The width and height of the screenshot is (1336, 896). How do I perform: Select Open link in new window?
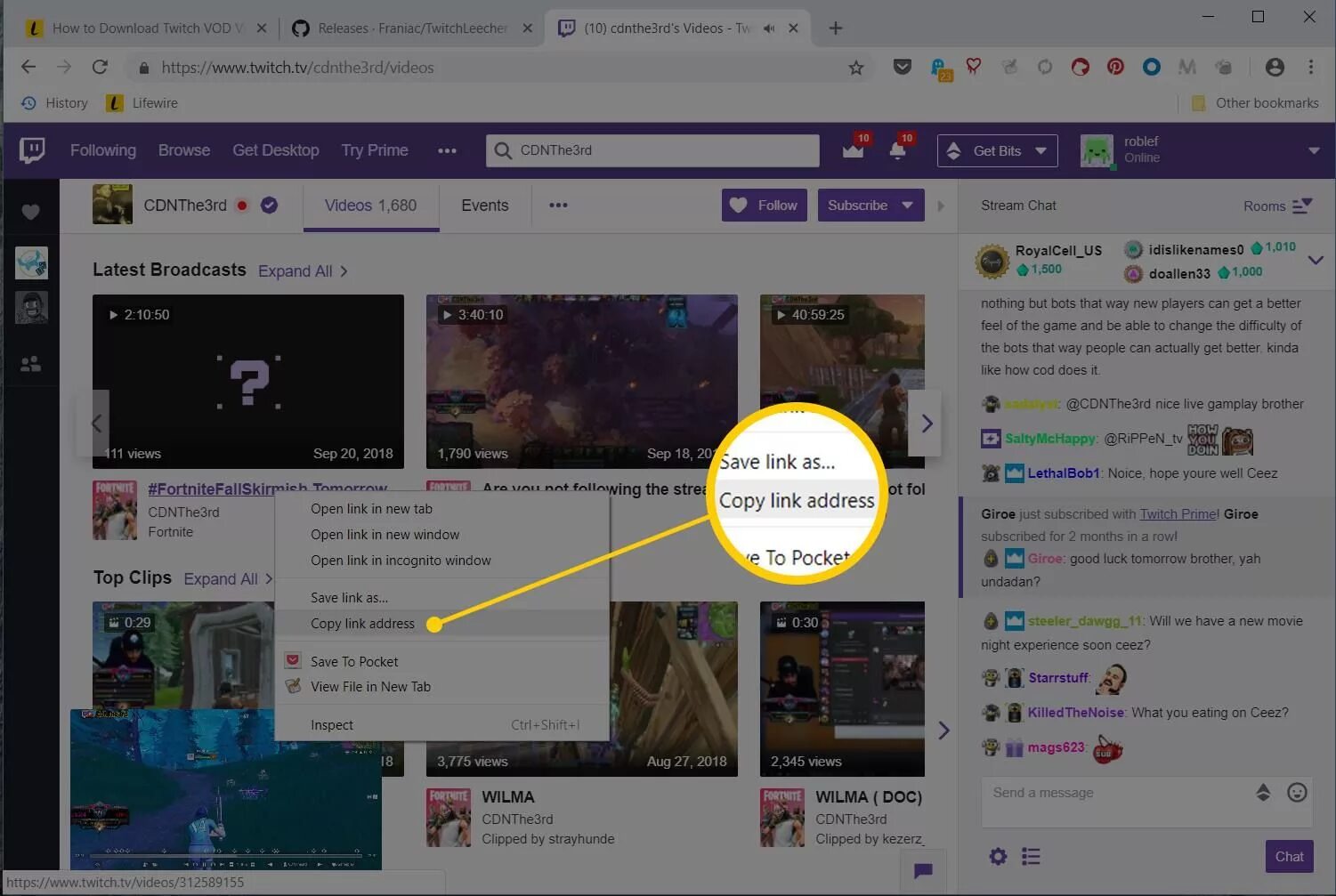[x=441, y=535]
